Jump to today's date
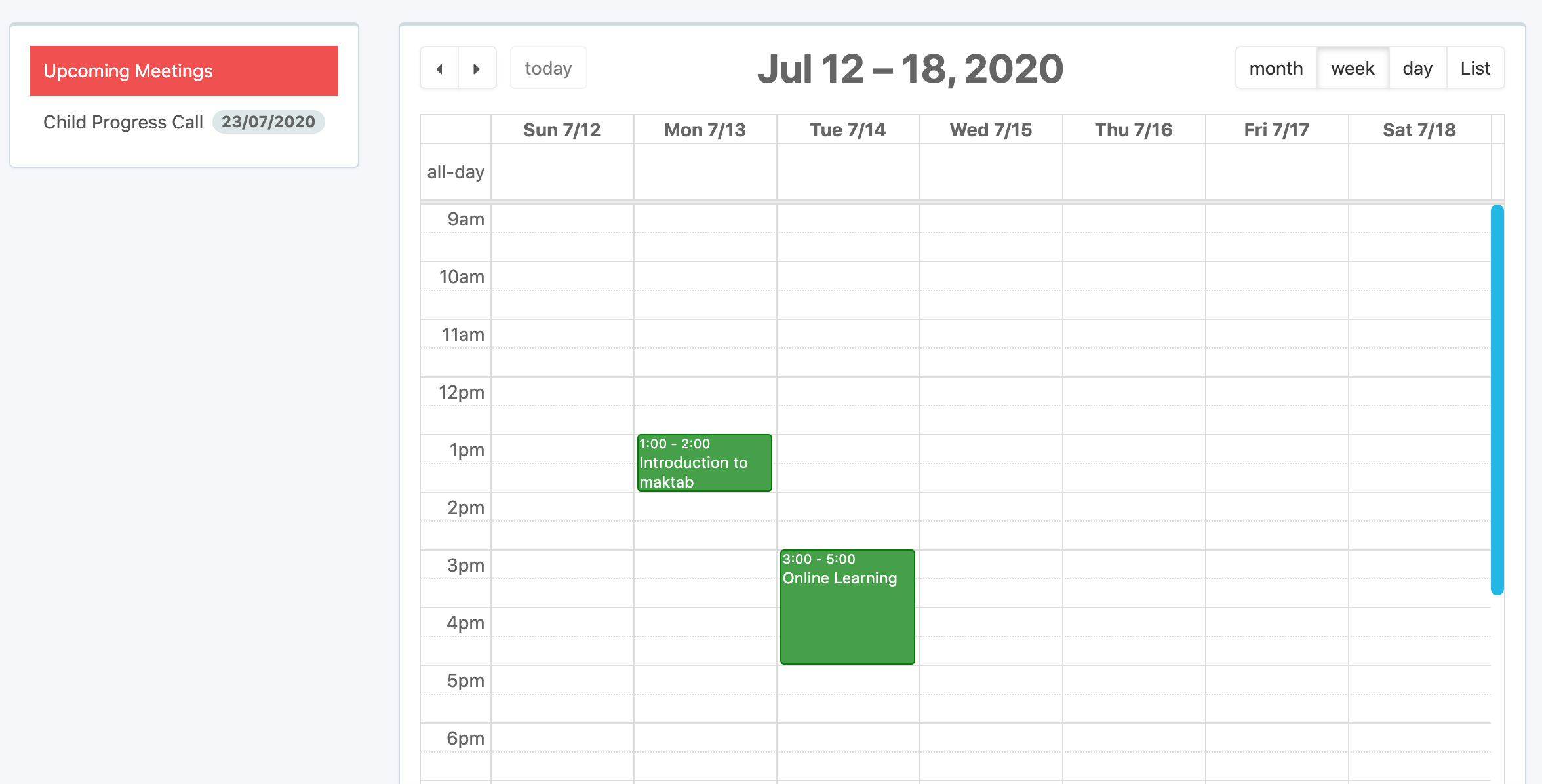The height and width of the screenshot is (784, 1542). coord(548,68)
